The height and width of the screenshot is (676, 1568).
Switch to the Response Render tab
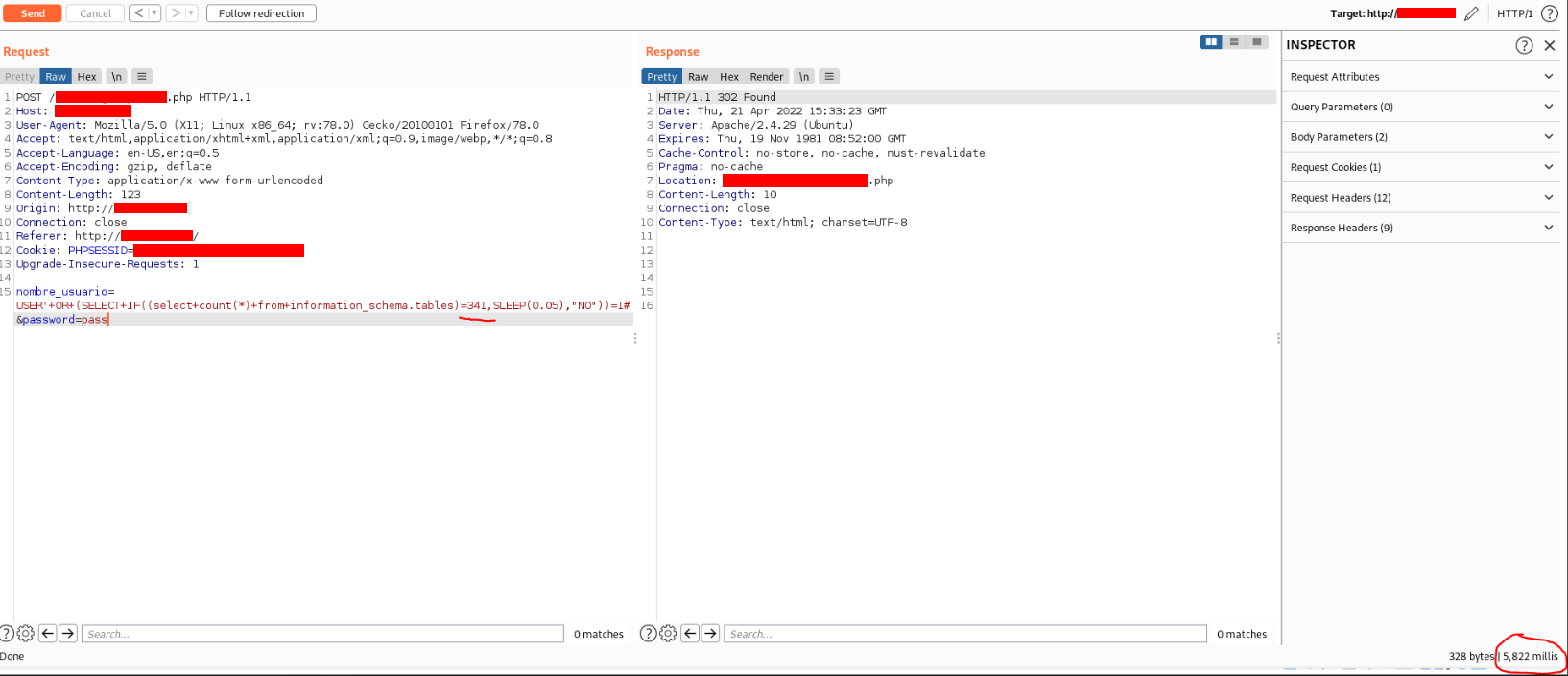[x=766, y=77]
